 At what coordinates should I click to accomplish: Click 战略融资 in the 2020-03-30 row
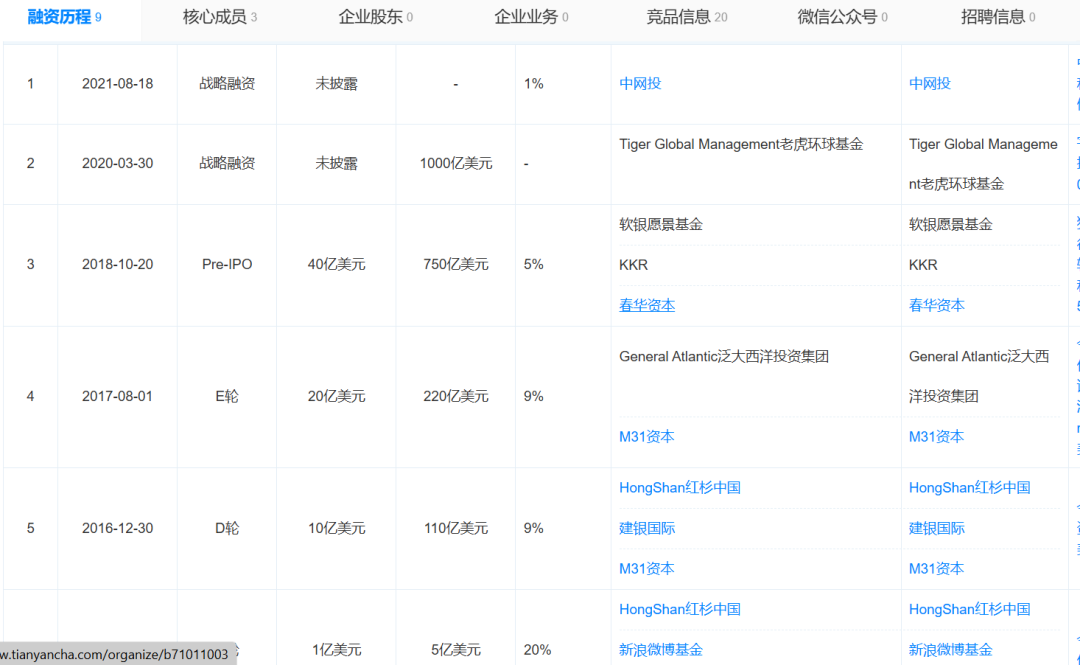tap(227, 163)
